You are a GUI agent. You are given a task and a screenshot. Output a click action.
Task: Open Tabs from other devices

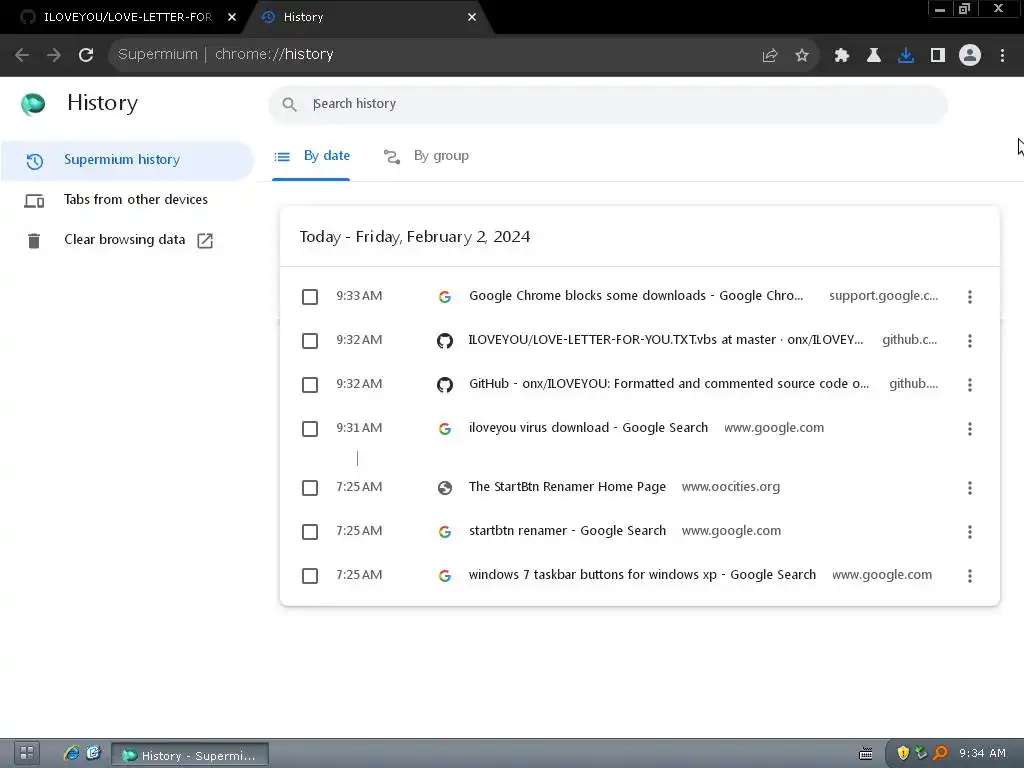[127, 200]
